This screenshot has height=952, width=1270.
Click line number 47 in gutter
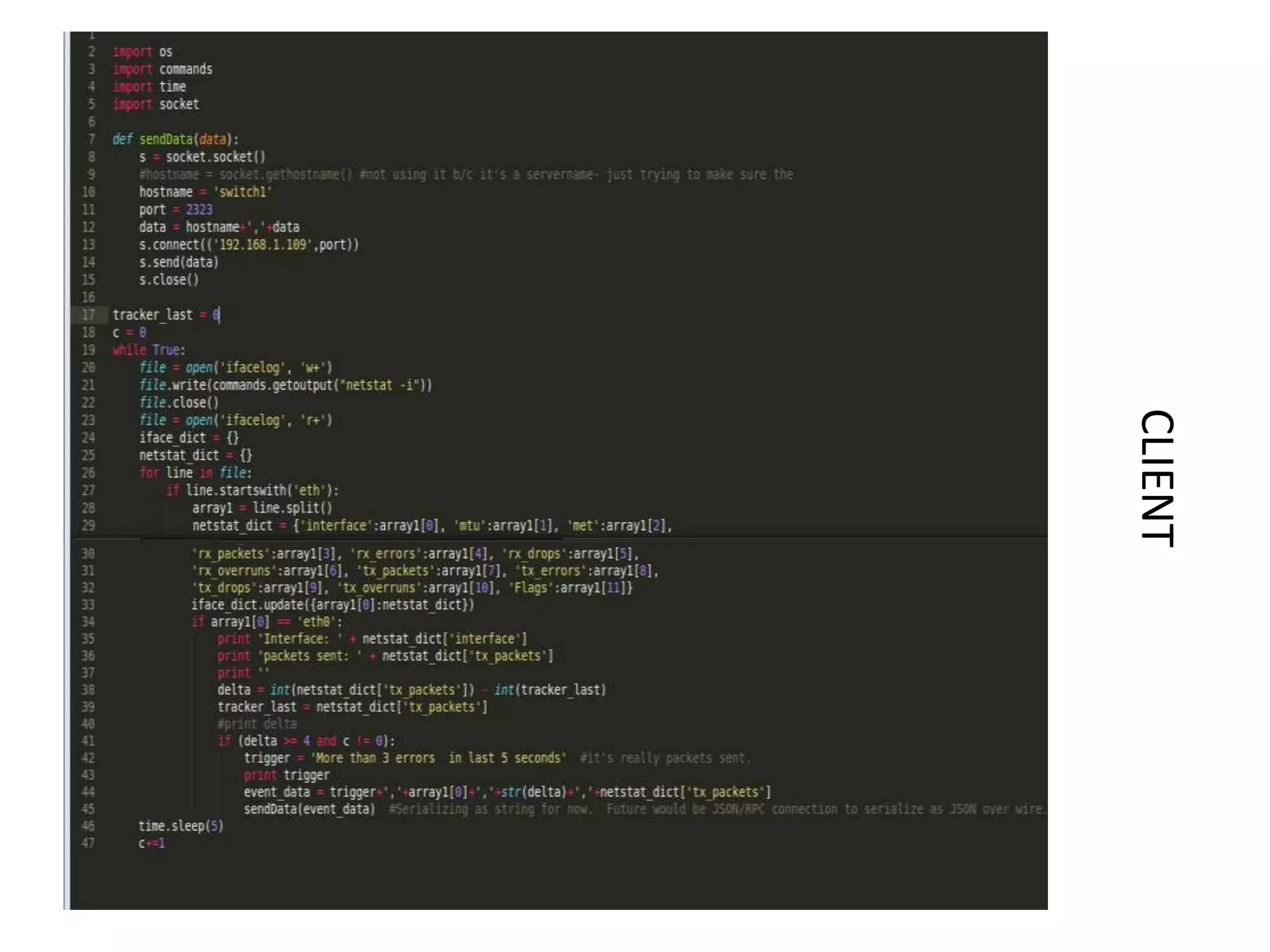pos(88,844)
